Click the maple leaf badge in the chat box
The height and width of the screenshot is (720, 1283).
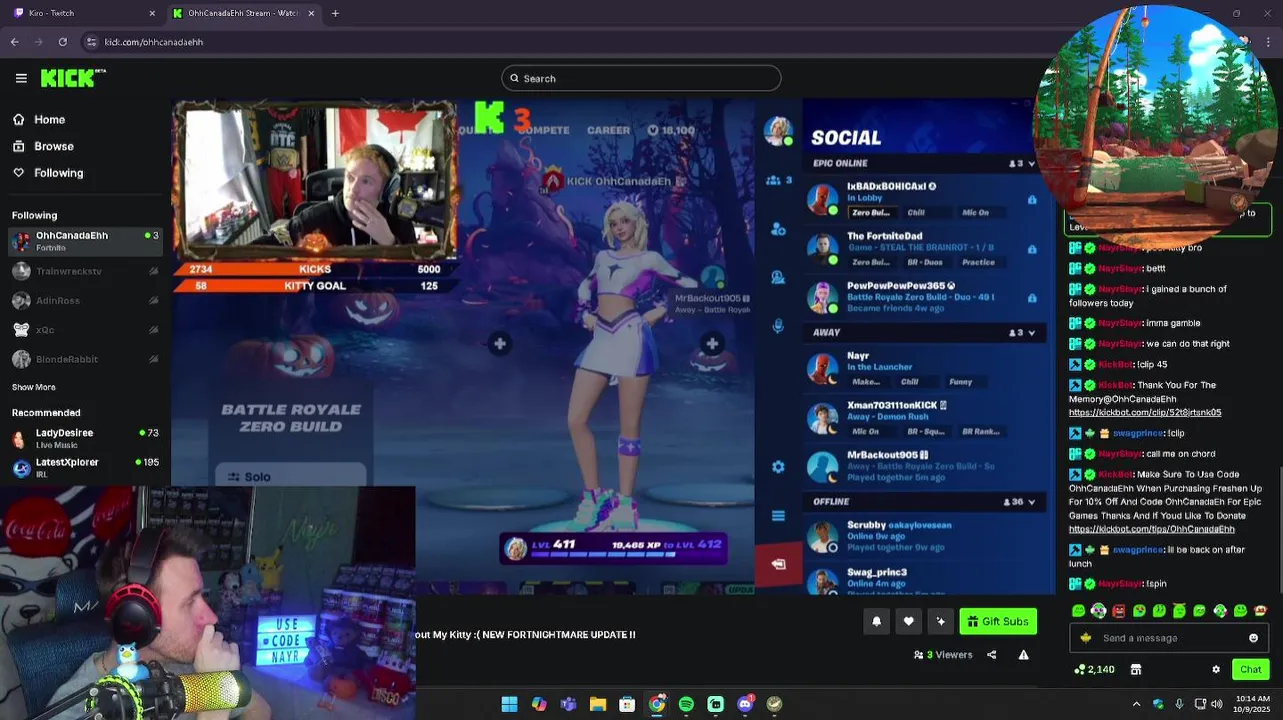tap(1086, 638)
